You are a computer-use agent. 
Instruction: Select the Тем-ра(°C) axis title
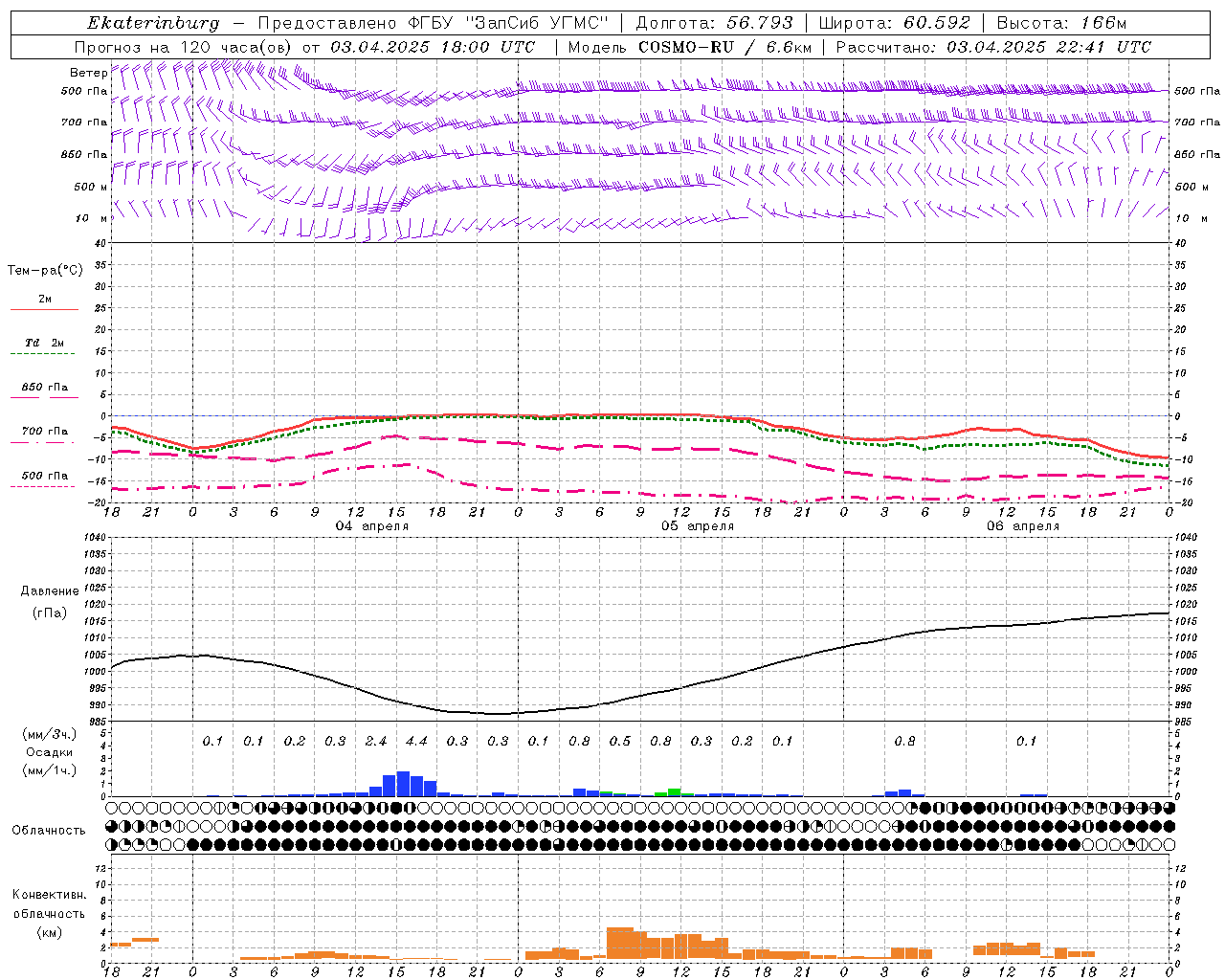pos(45,271)
